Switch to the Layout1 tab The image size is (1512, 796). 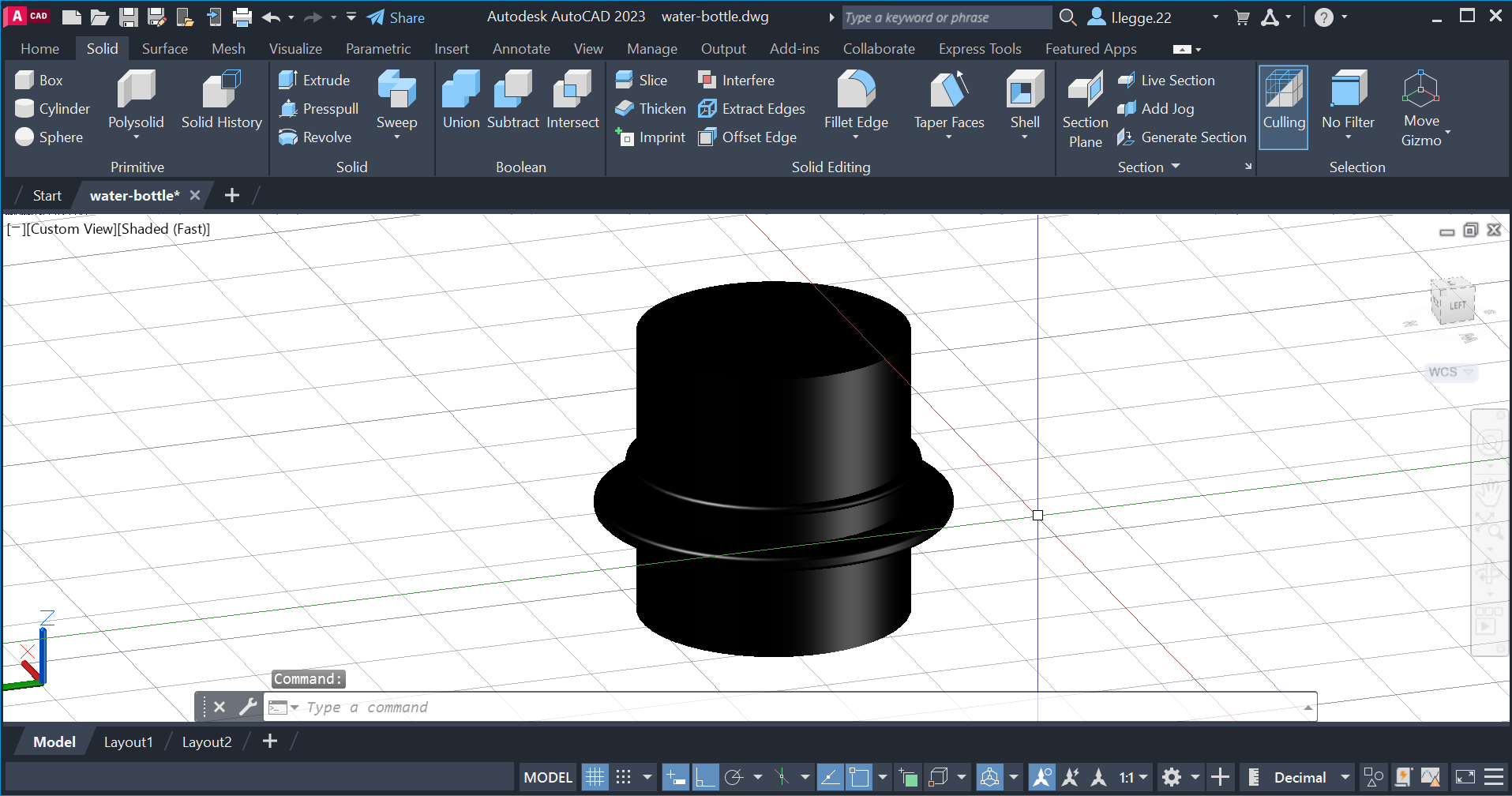coord(128,742)
